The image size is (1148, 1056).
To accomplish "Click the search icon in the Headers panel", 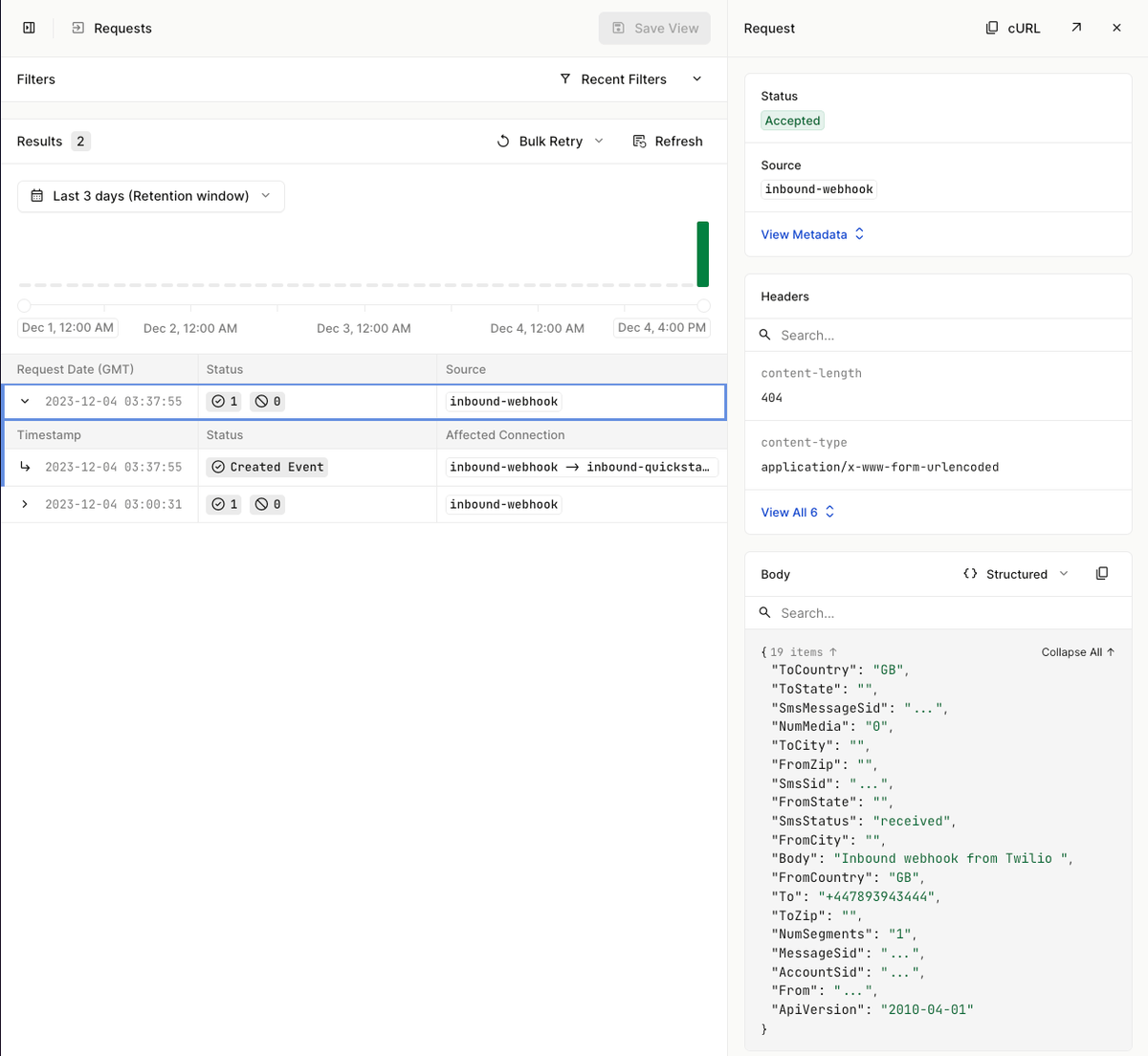I will 764,335.
